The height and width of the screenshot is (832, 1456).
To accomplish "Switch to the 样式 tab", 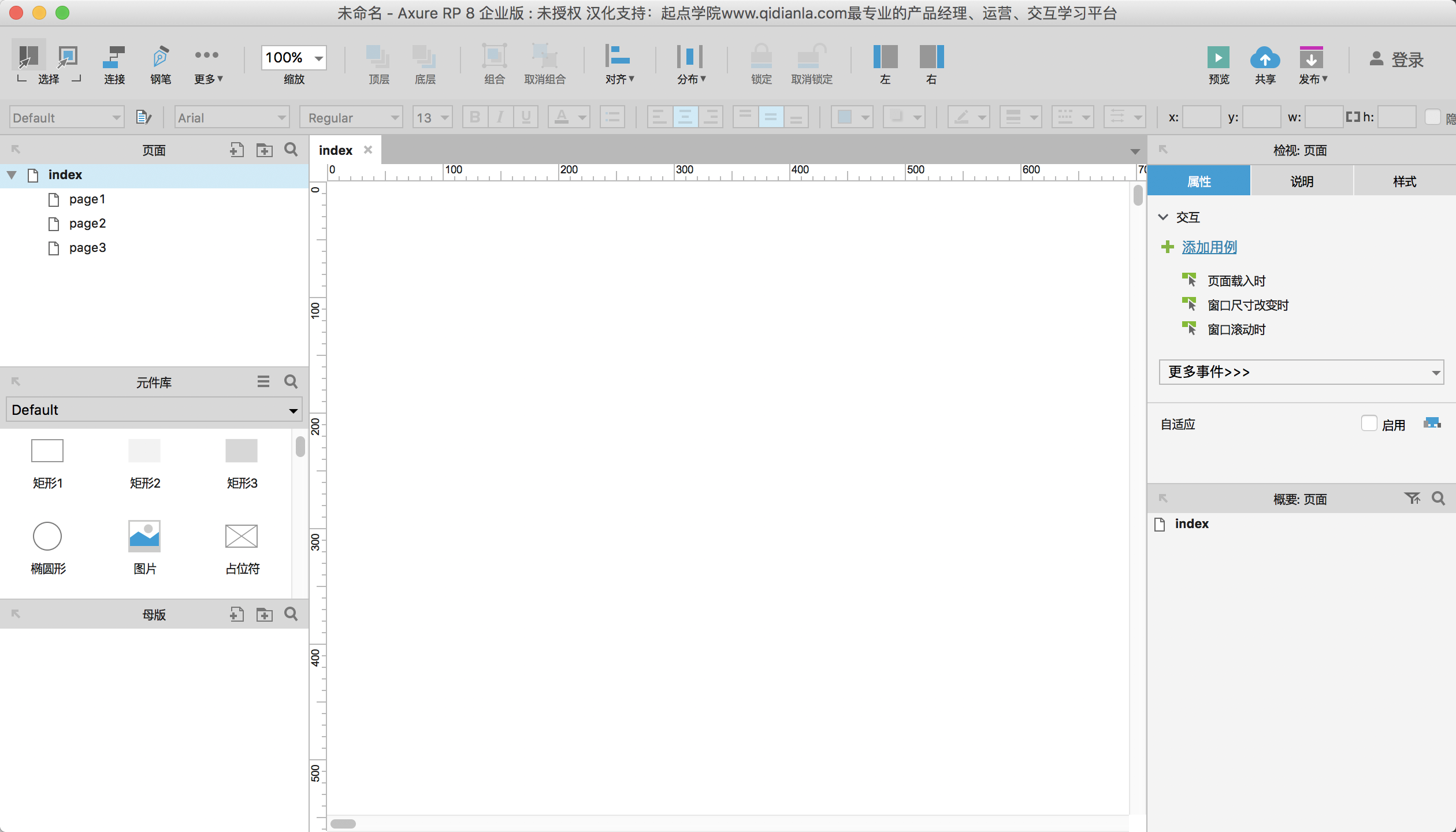I will point(1405,181).
